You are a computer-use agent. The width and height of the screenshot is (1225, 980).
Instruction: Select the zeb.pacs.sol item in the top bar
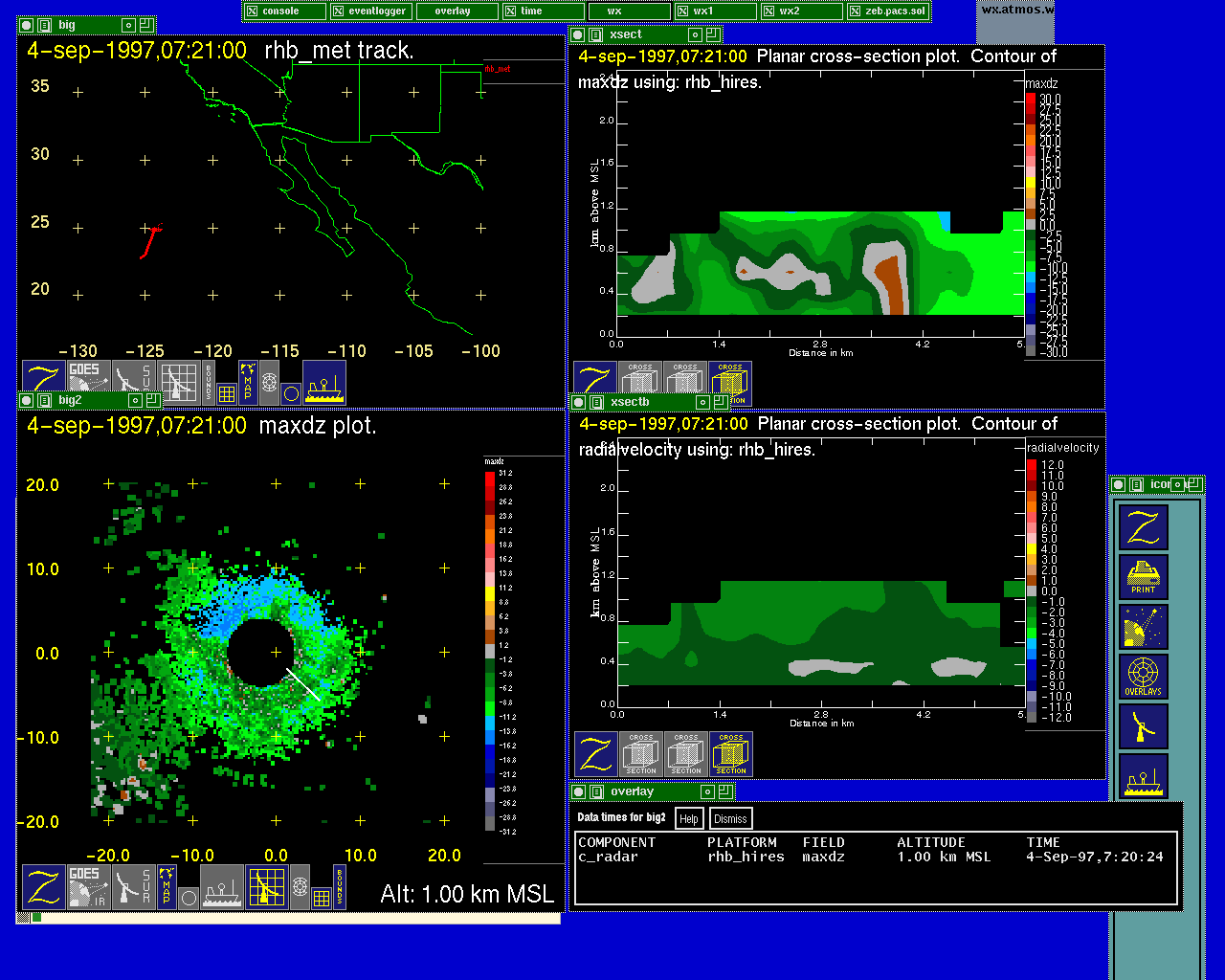(888, 11)
